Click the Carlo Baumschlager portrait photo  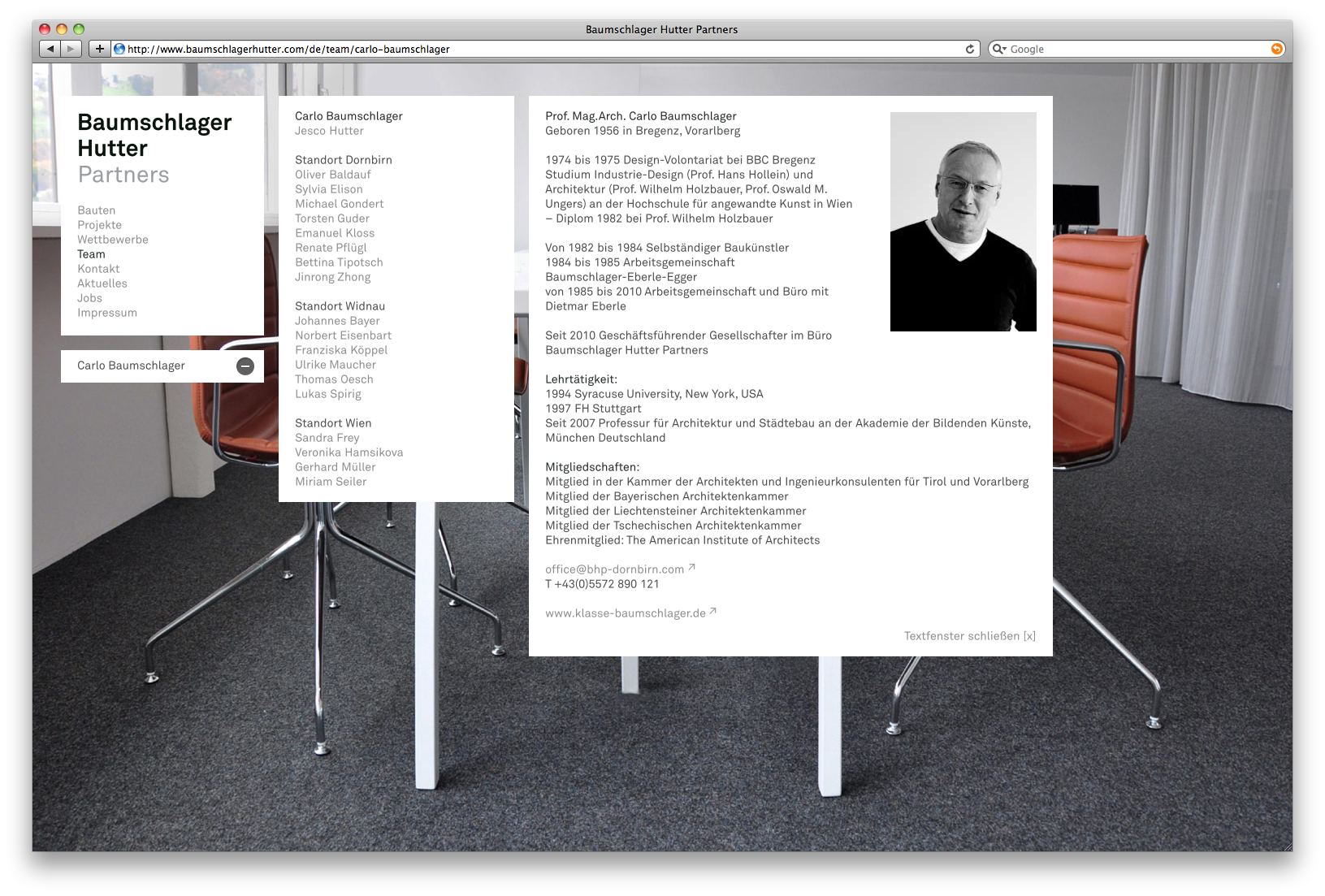pos(963,222)
